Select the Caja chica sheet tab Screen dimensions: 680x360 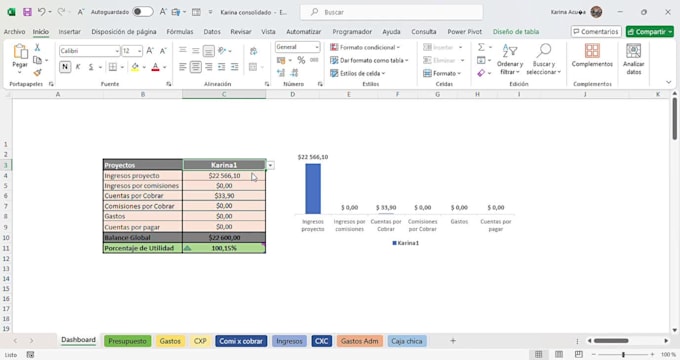pos(407,341)
